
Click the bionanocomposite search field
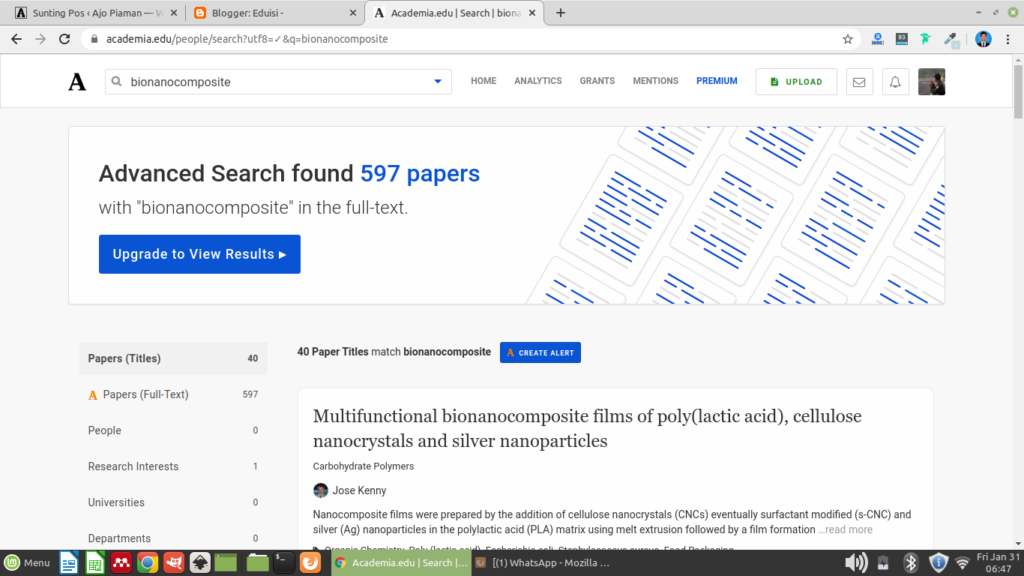click(x=278, y=82)
